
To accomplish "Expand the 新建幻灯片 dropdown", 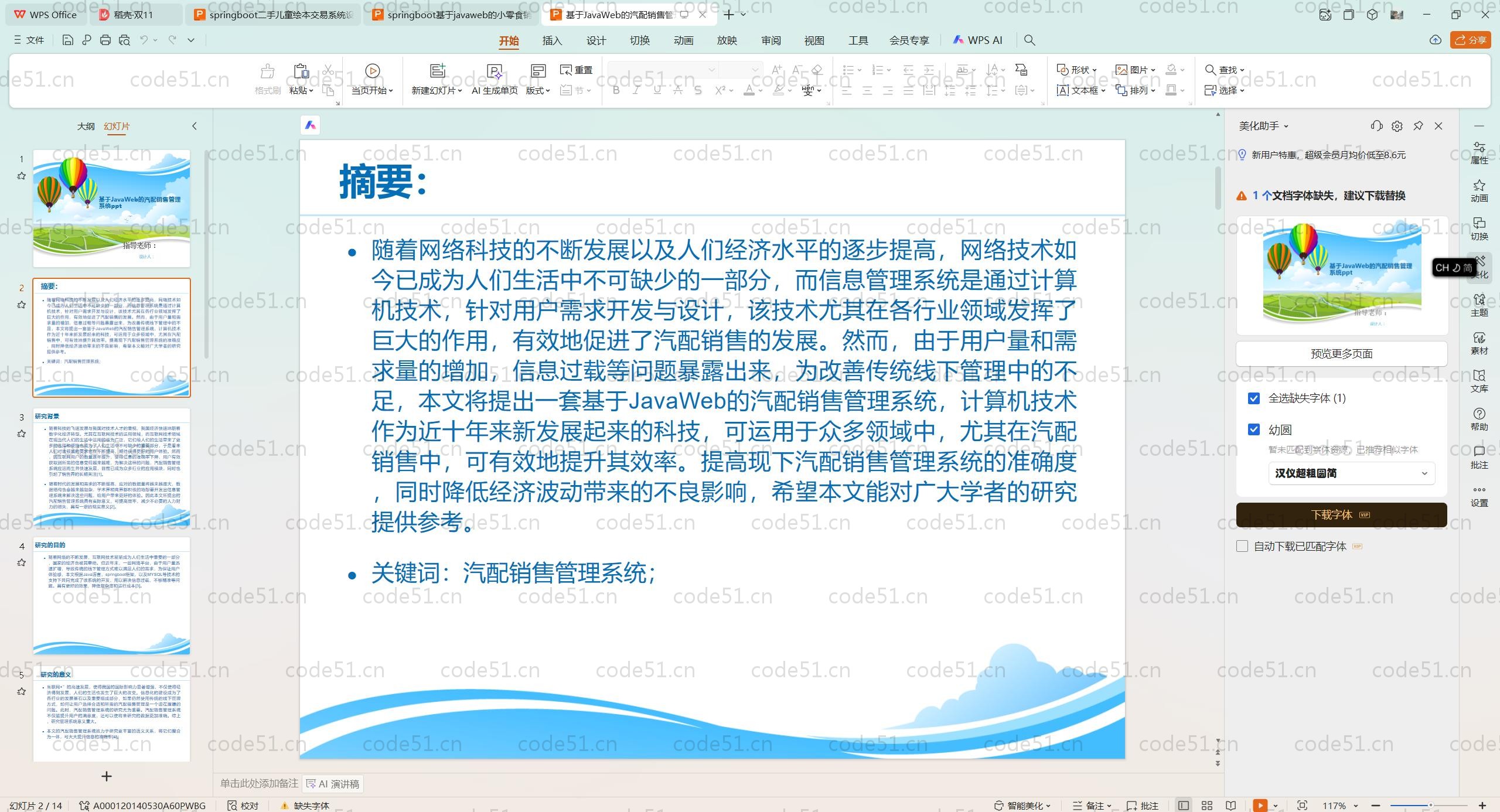I will click(x=460, y=91).
